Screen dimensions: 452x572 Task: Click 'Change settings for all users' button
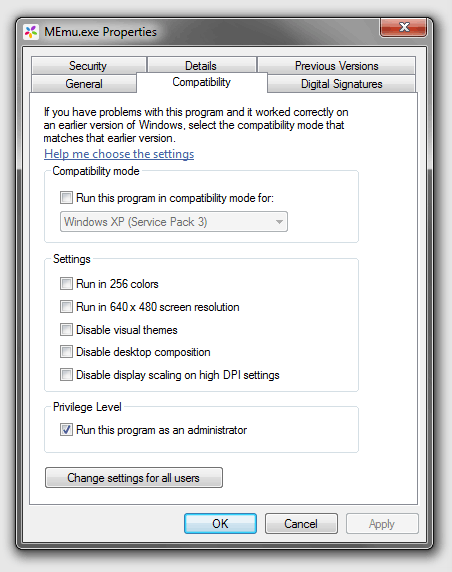tap(134, 478)
